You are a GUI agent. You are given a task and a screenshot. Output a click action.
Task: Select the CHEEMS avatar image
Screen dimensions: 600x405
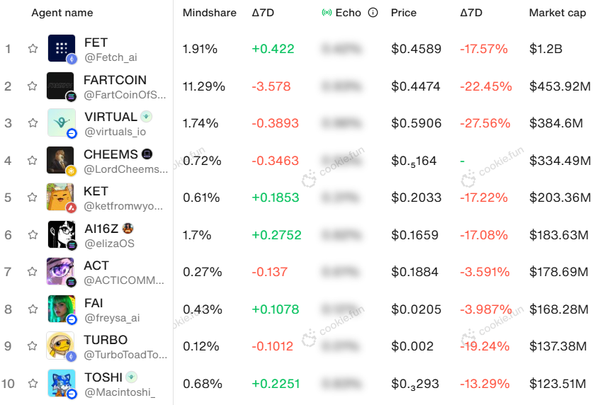click(x=61, y=160)
